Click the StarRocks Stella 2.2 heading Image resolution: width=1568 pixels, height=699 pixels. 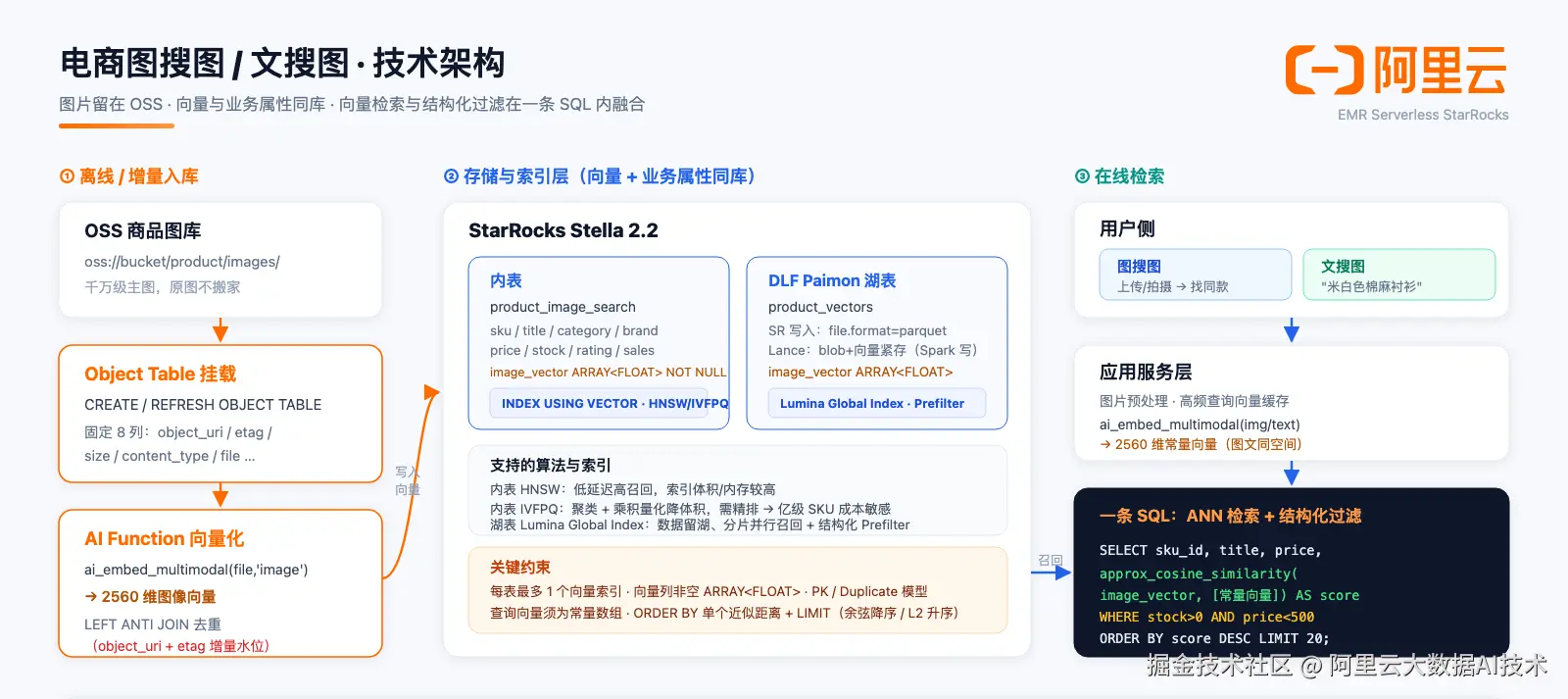click(563, 230)
